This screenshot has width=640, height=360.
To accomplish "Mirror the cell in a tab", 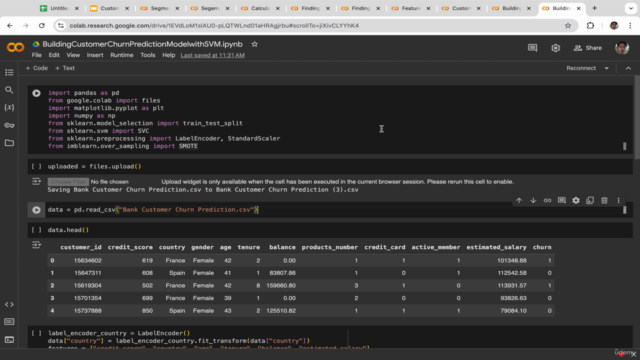I will (x=590, y=200).
